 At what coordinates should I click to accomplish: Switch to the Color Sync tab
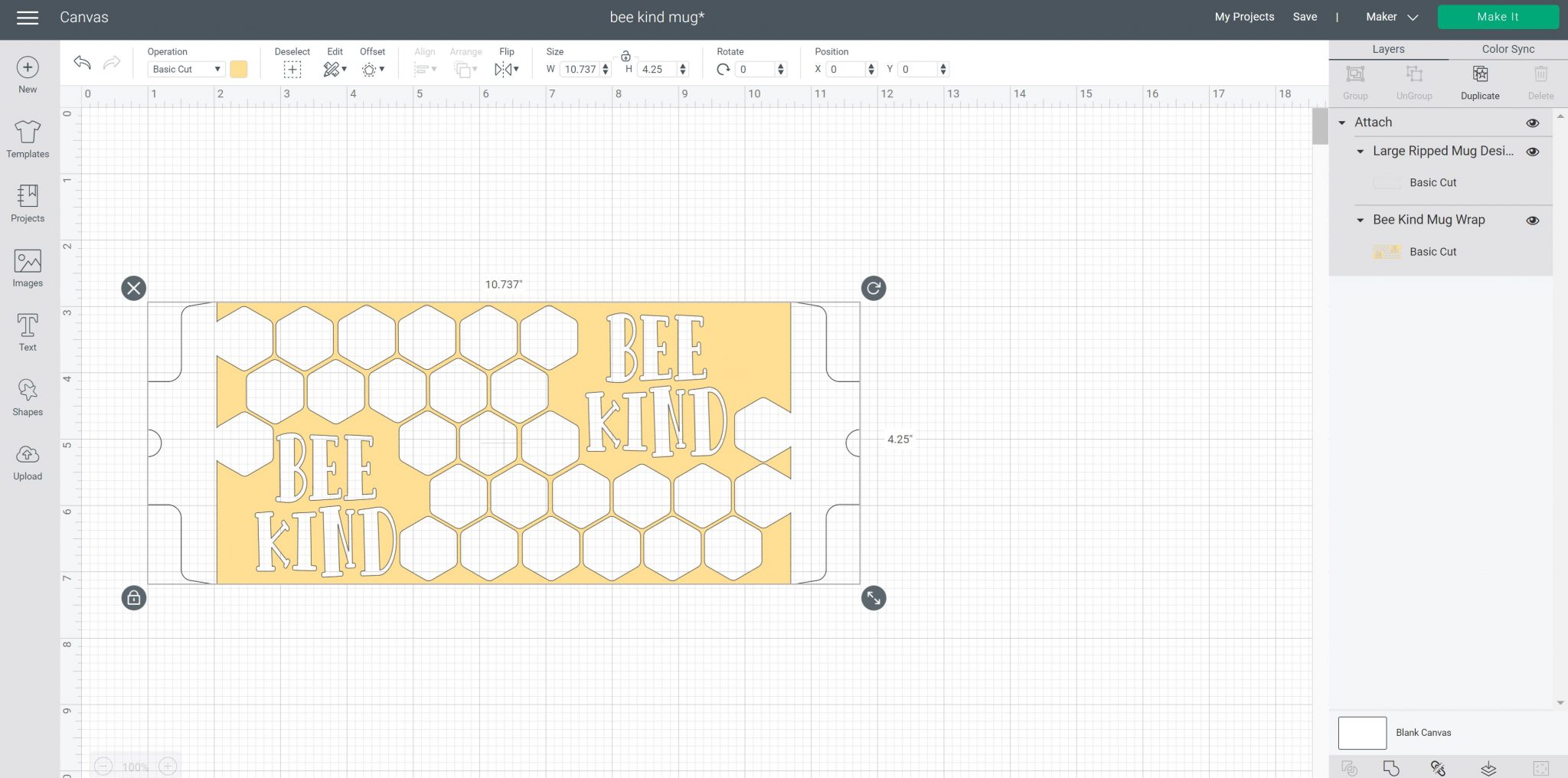[x=1508, y=49]
